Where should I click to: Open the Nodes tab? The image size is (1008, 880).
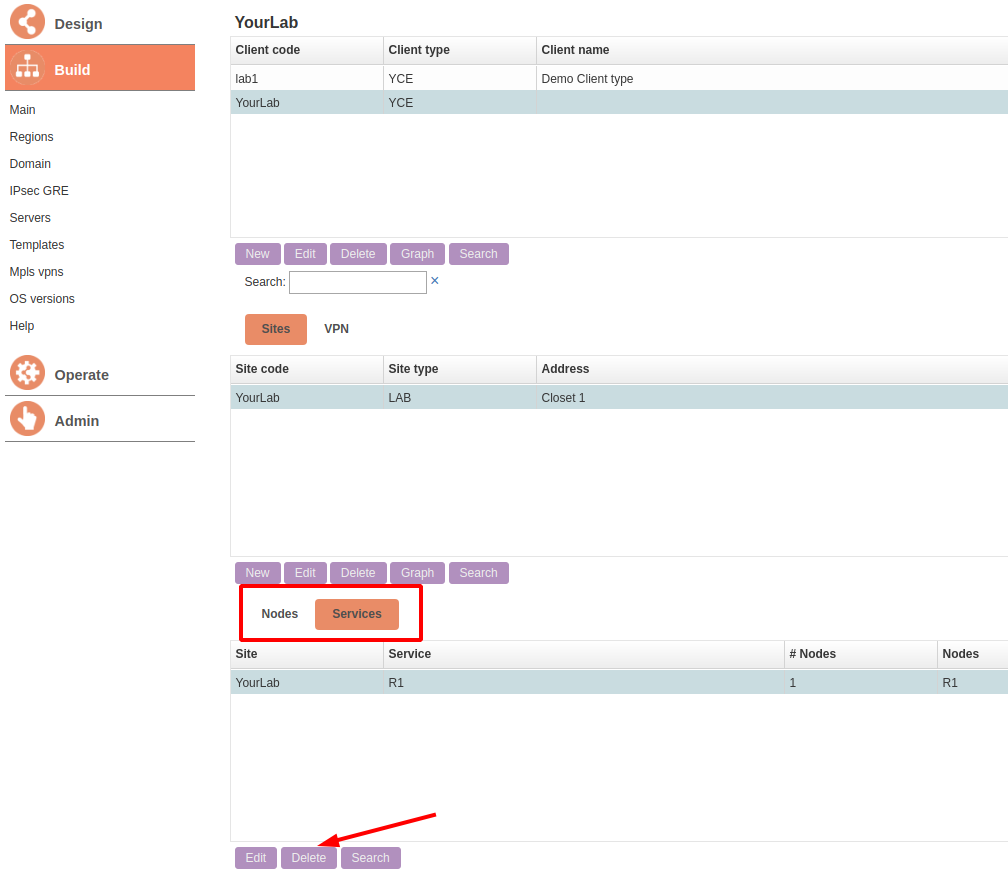pos(280,614)
